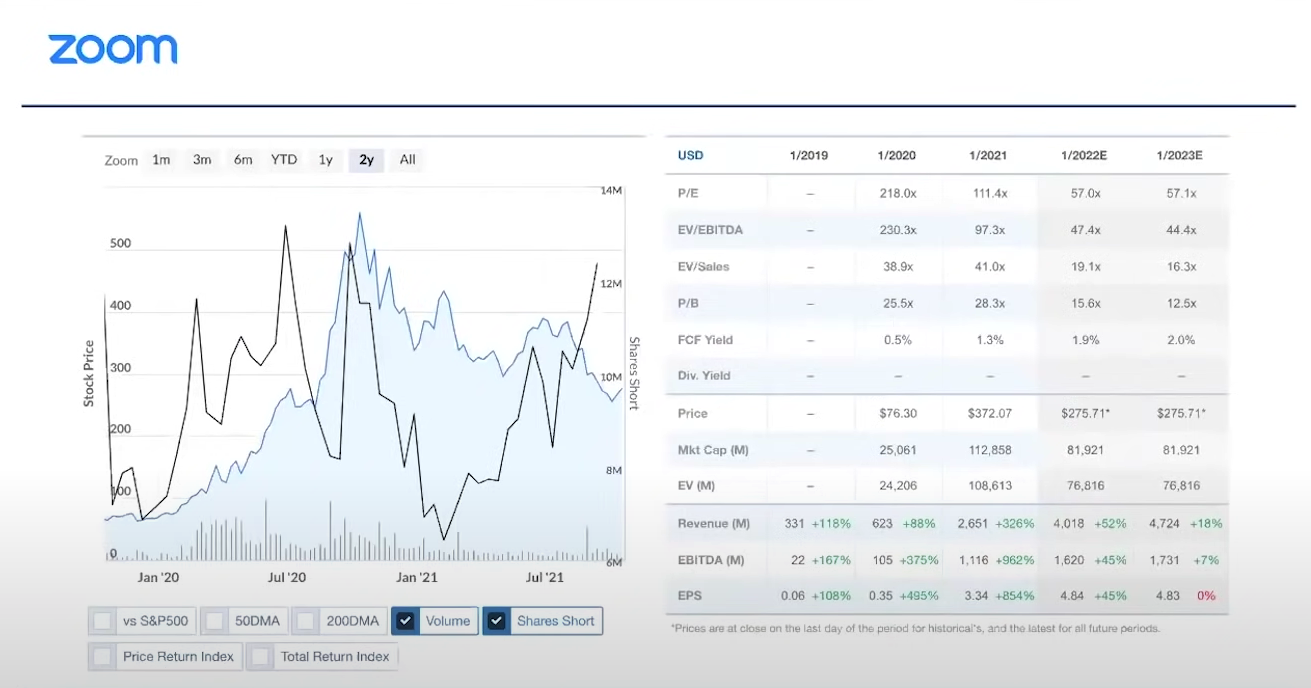
Task: Select the 1m zoom range
Action: [161, 160]
